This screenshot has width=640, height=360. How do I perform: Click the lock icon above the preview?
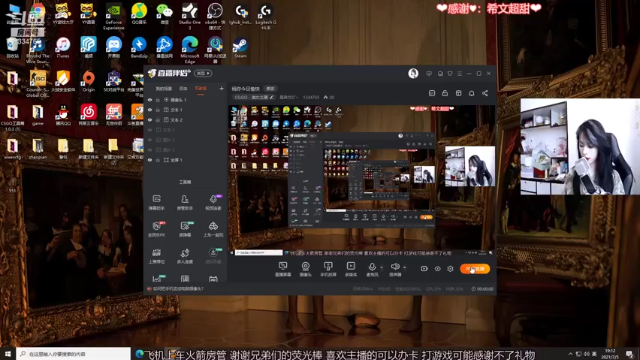pos(445,93)
